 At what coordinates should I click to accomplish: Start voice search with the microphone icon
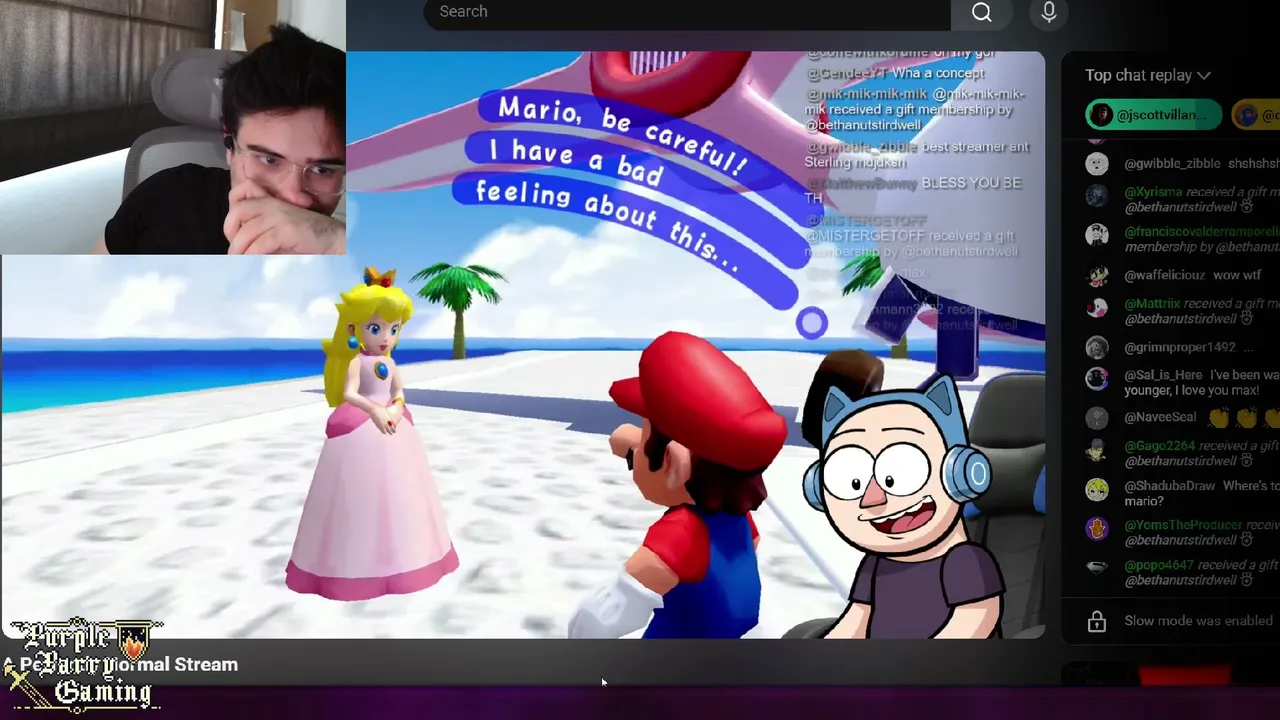click(x=1048, y=12)
